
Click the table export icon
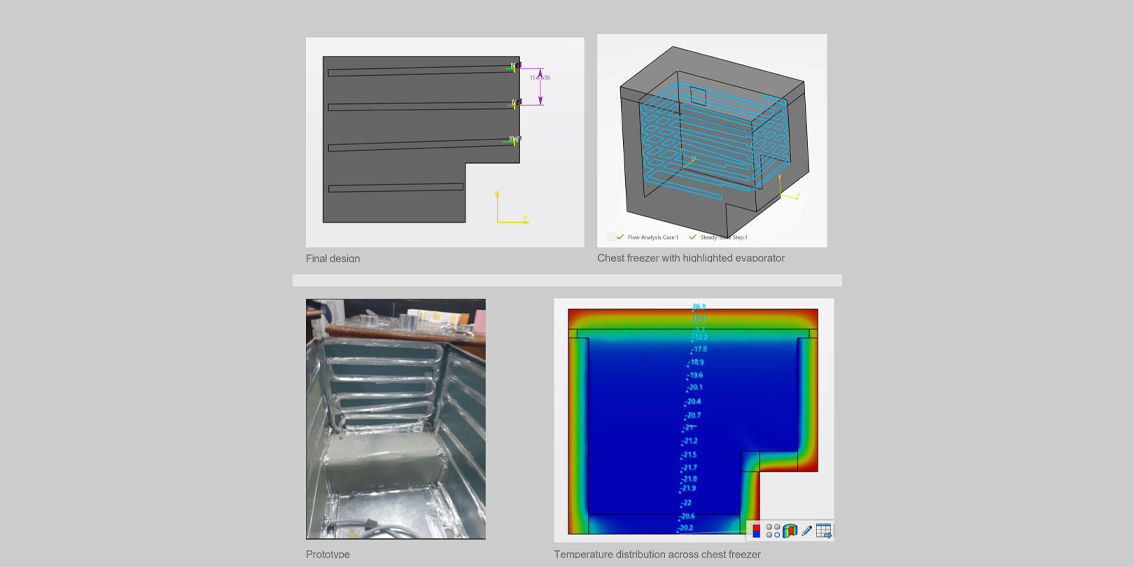(824, 531)
